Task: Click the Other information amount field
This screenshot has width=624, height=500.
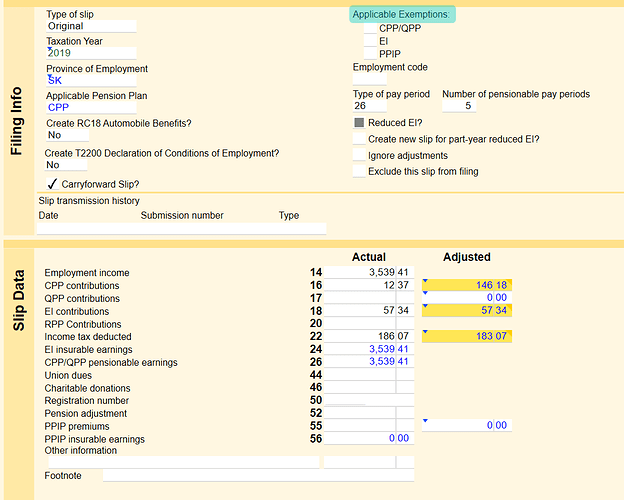Action: 369,462
